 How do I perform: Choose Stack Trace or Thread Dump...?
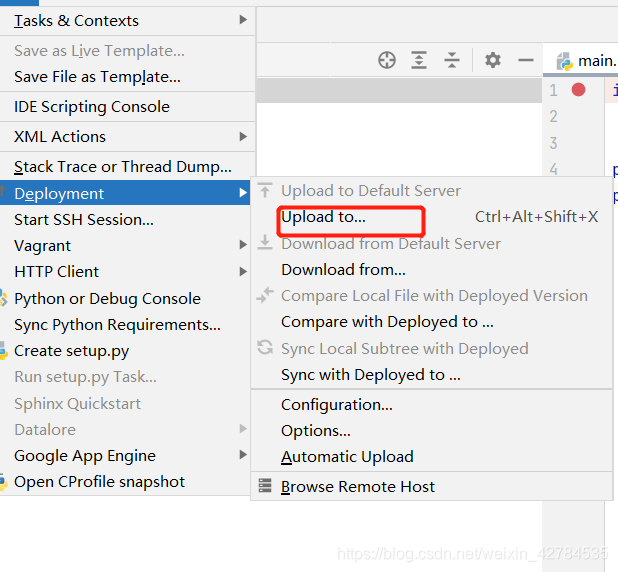tap(128, 167)
